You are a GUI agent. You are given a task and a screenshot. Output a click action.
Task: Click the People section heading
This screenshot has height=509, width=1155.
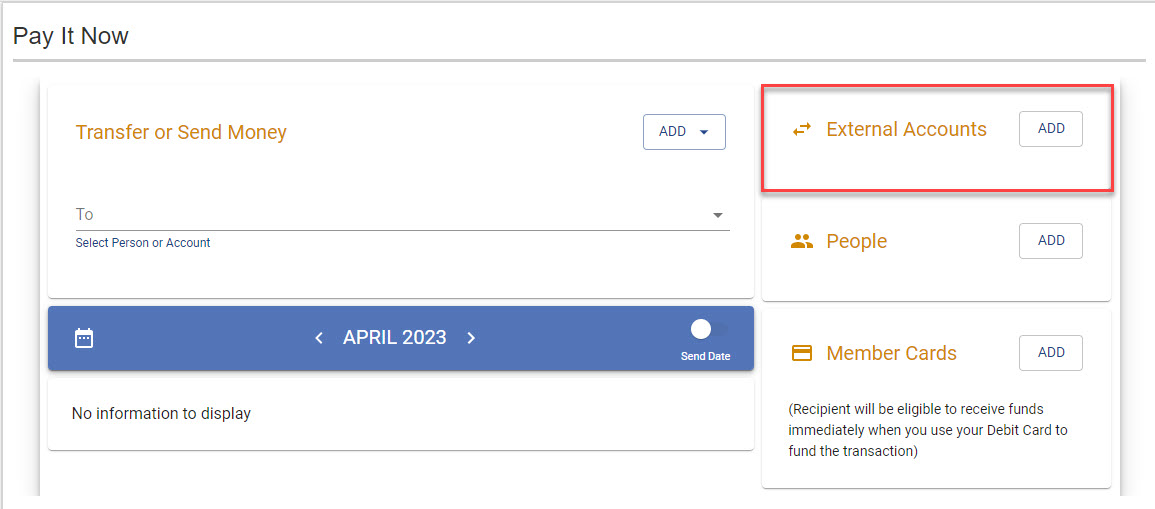coord(856,242)
